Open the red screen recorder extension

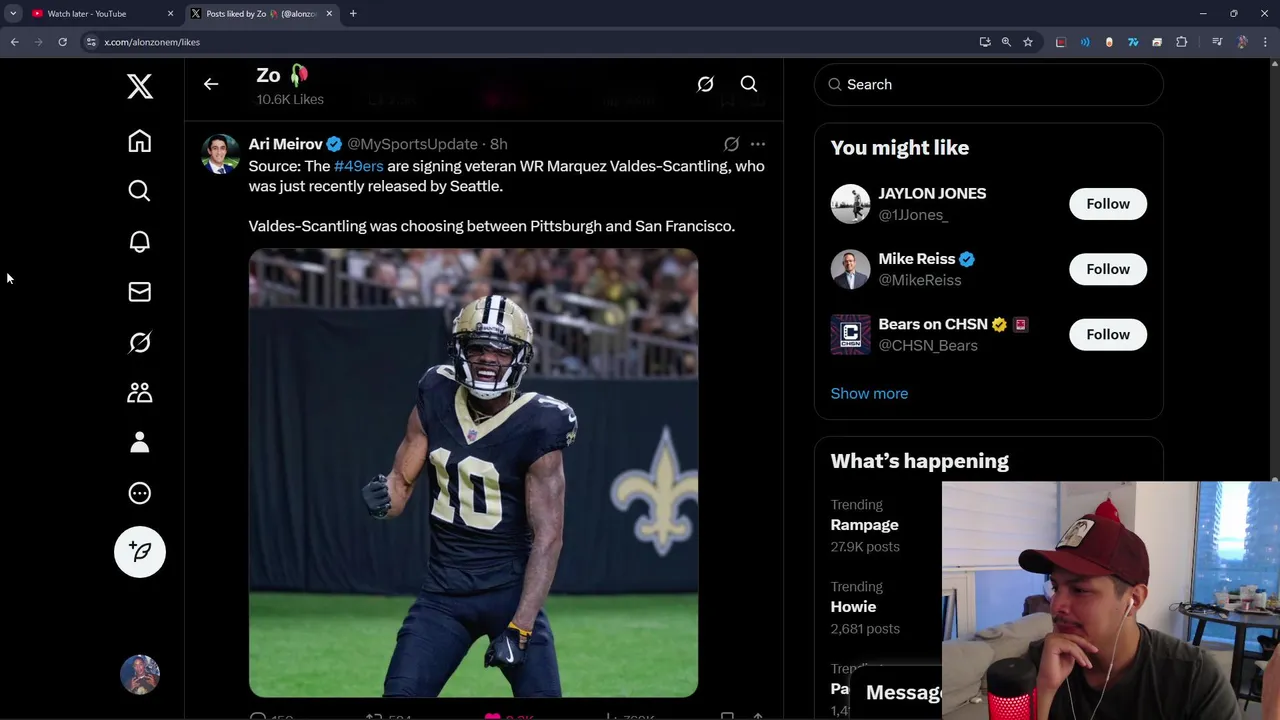pyautogui.click(x=1061, y=42)
